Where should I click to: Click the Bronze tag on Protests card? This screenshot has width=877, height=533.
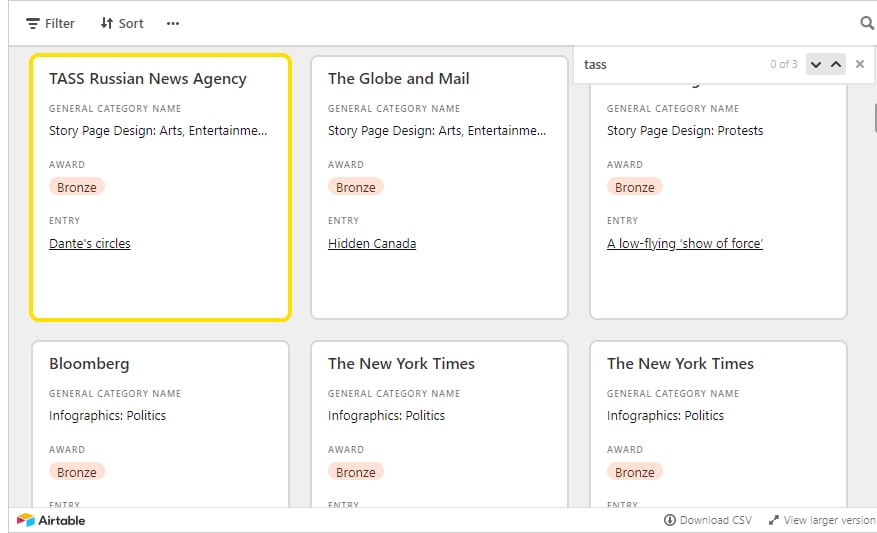[x=635, y=187]
